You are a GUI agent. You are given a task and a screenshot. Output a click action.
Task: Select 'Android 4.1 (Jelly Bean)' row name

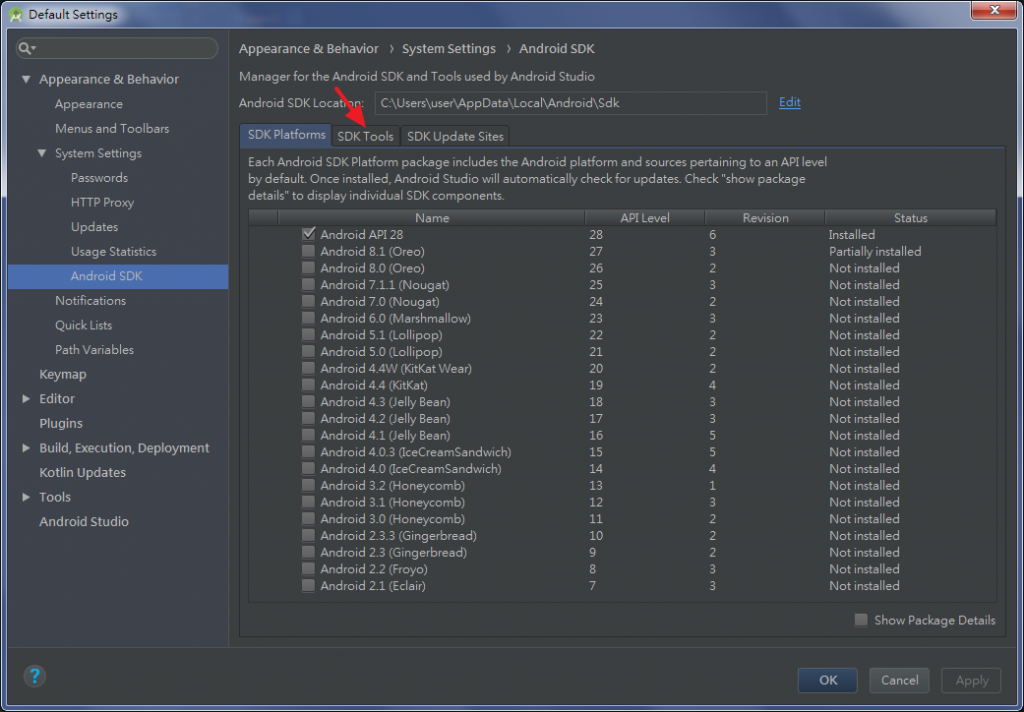385,435
